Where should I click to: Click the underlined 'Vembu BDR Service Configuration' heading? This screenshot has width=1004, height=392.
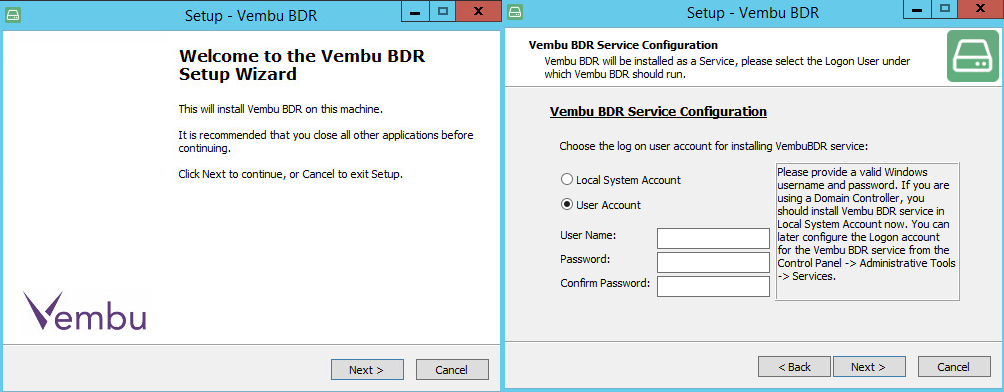click(658, 111)
